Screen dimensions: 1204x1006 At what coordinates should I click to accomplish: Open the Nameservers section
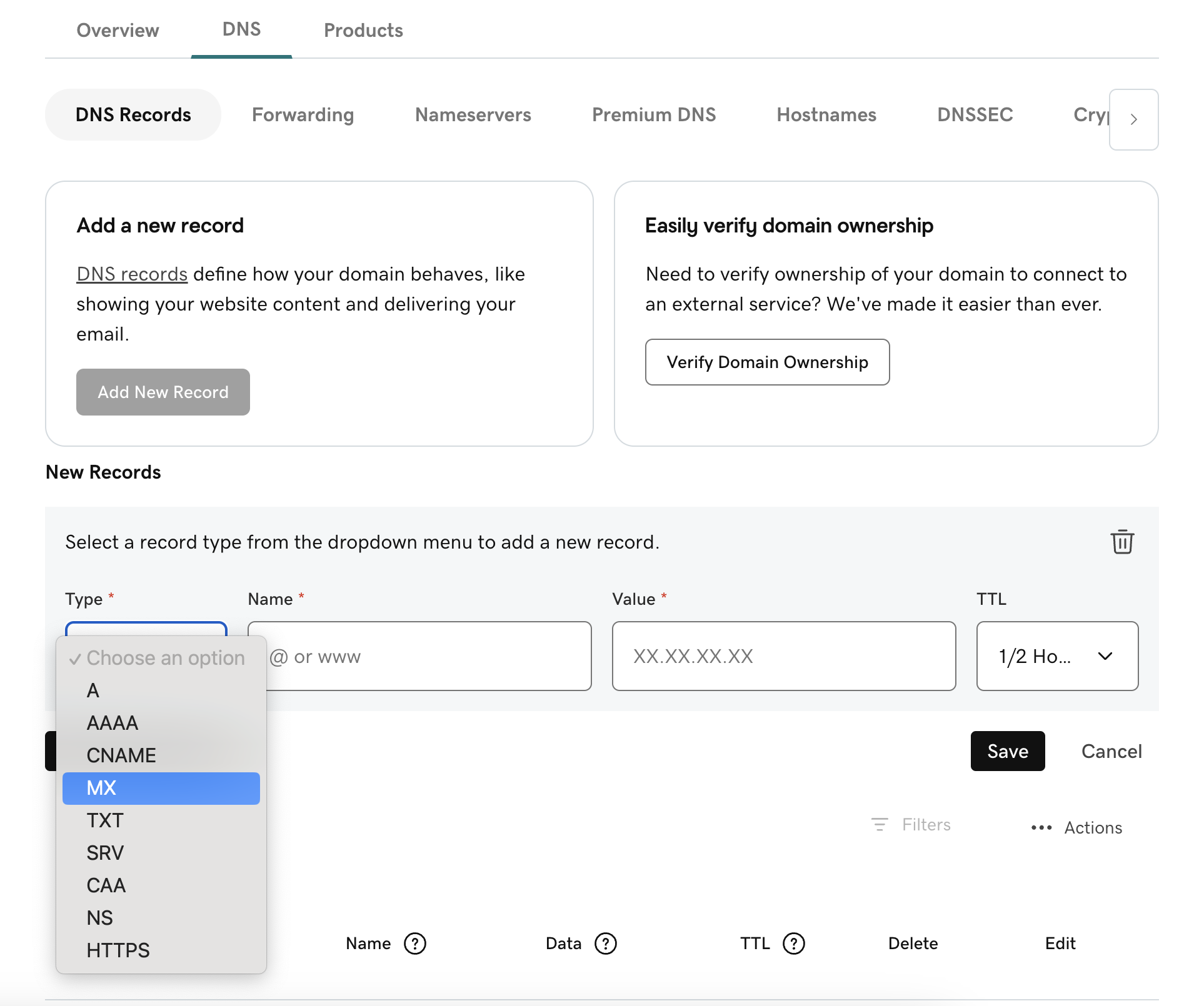coord(473,114)
